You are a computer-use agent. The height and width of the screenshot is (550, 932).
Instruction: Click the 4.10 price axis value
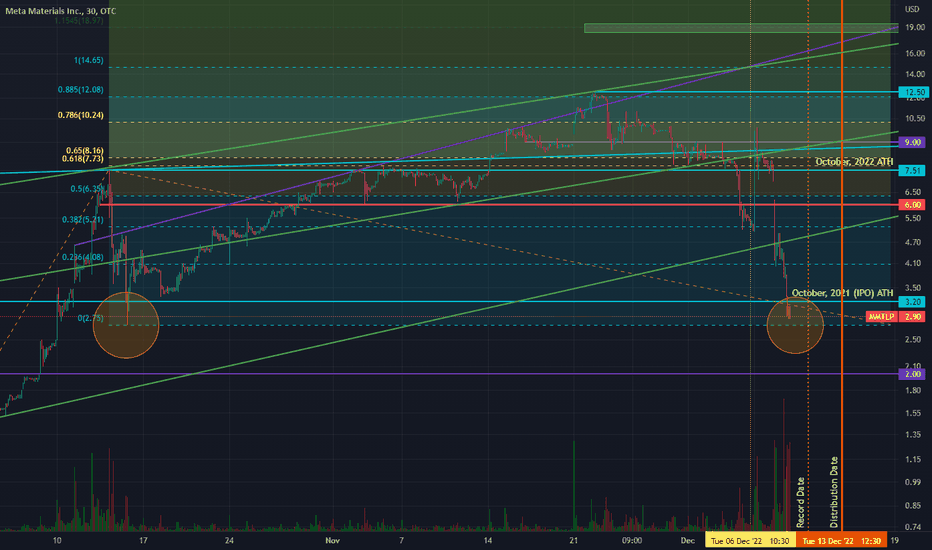(912, 263)
